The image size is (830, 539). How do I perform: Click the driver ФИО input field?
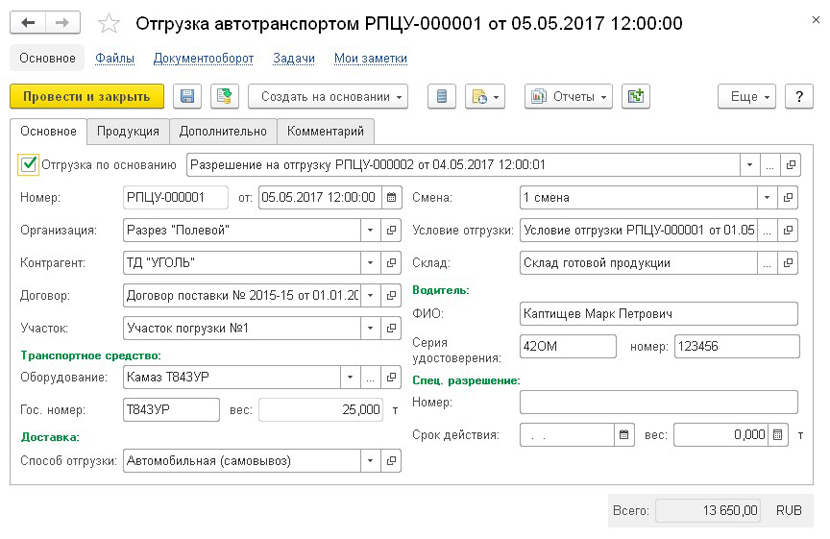[658, 314]
